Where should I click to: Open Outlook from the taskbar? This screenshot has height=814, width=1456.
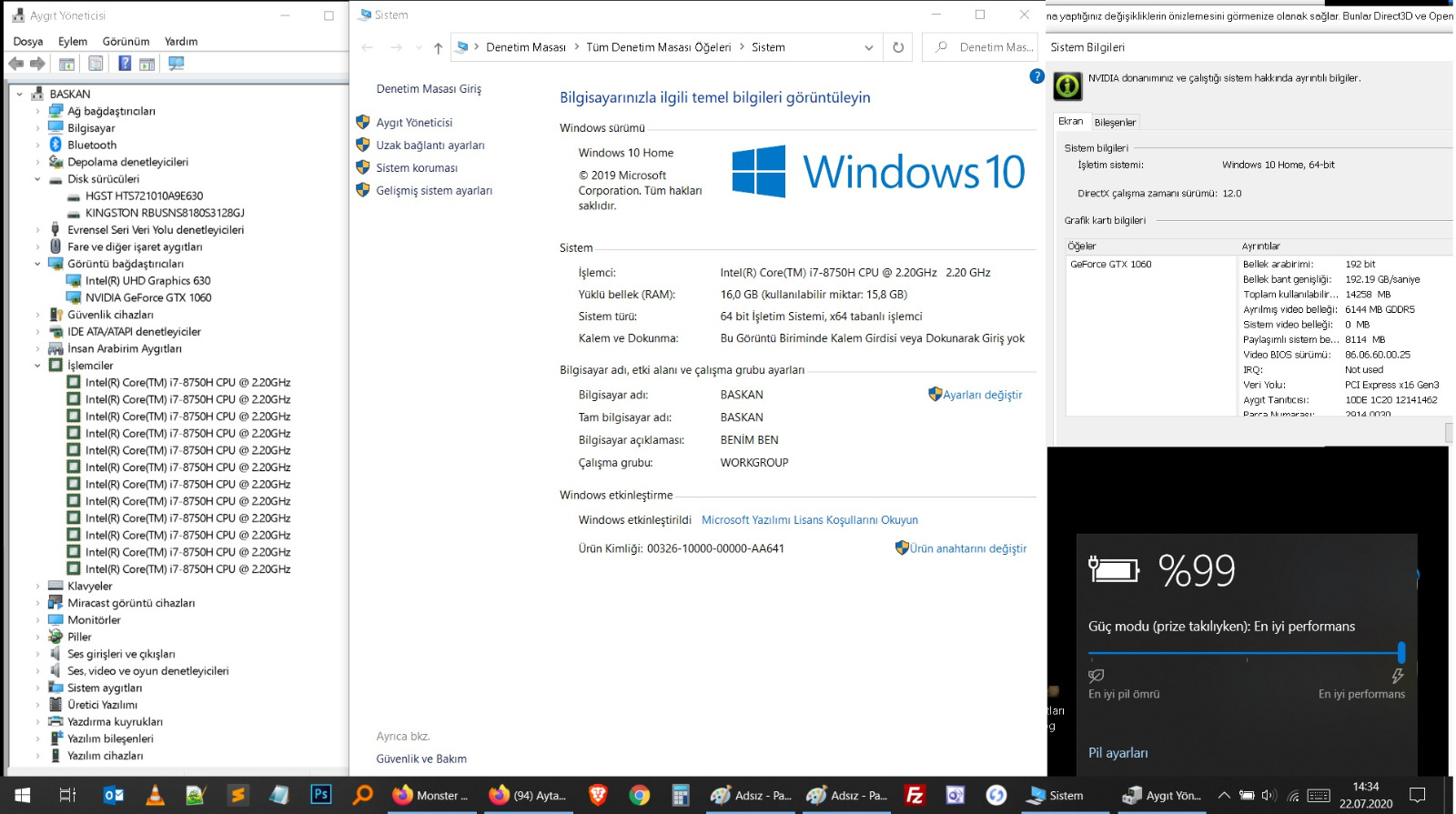(113, 795)
